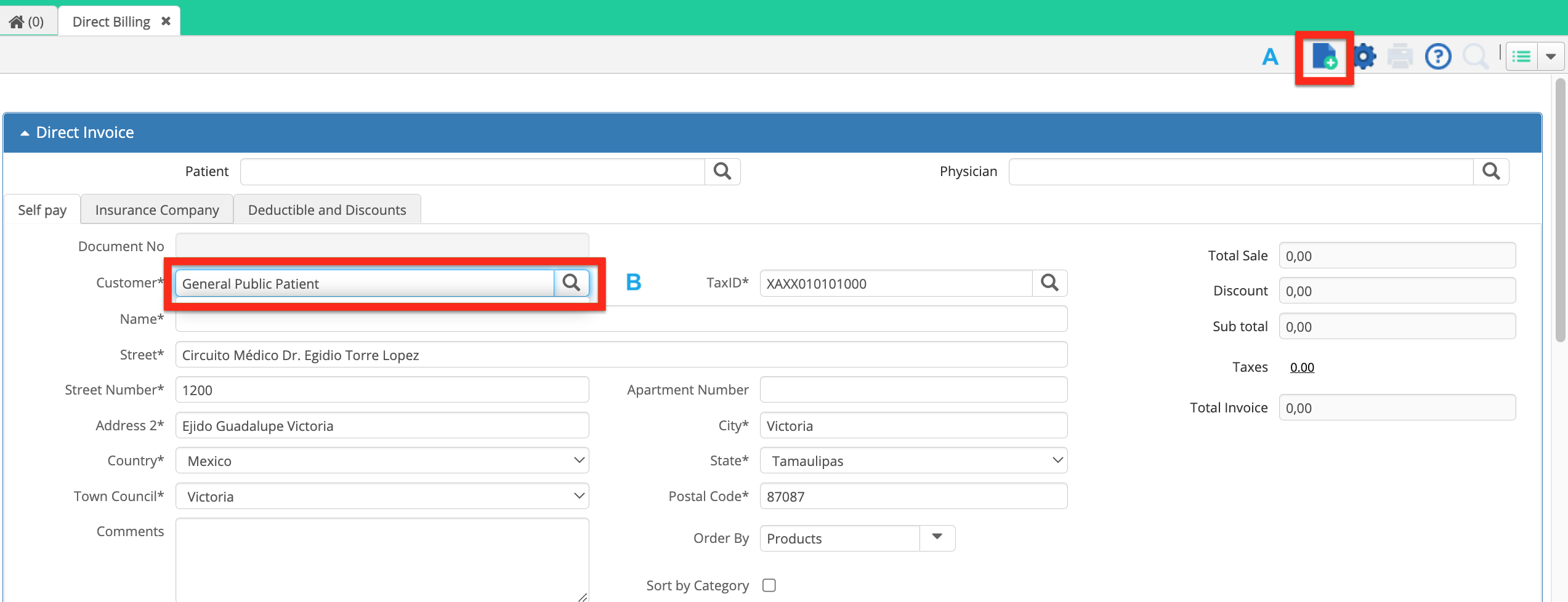Switch to Deductible and Discounts tab

(x=327, y=210)
